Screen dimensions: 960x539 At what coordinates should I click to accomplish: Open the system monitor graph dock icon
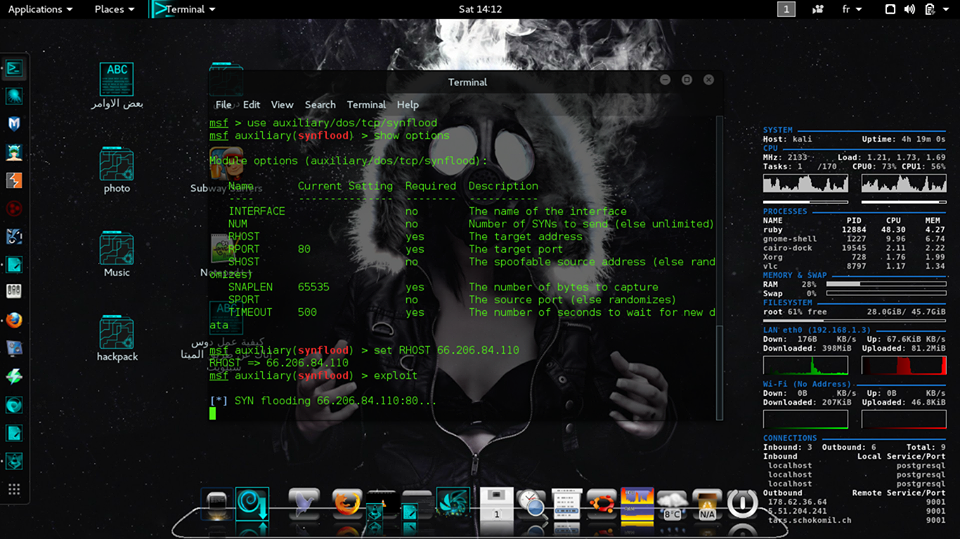tap(637, 503)
